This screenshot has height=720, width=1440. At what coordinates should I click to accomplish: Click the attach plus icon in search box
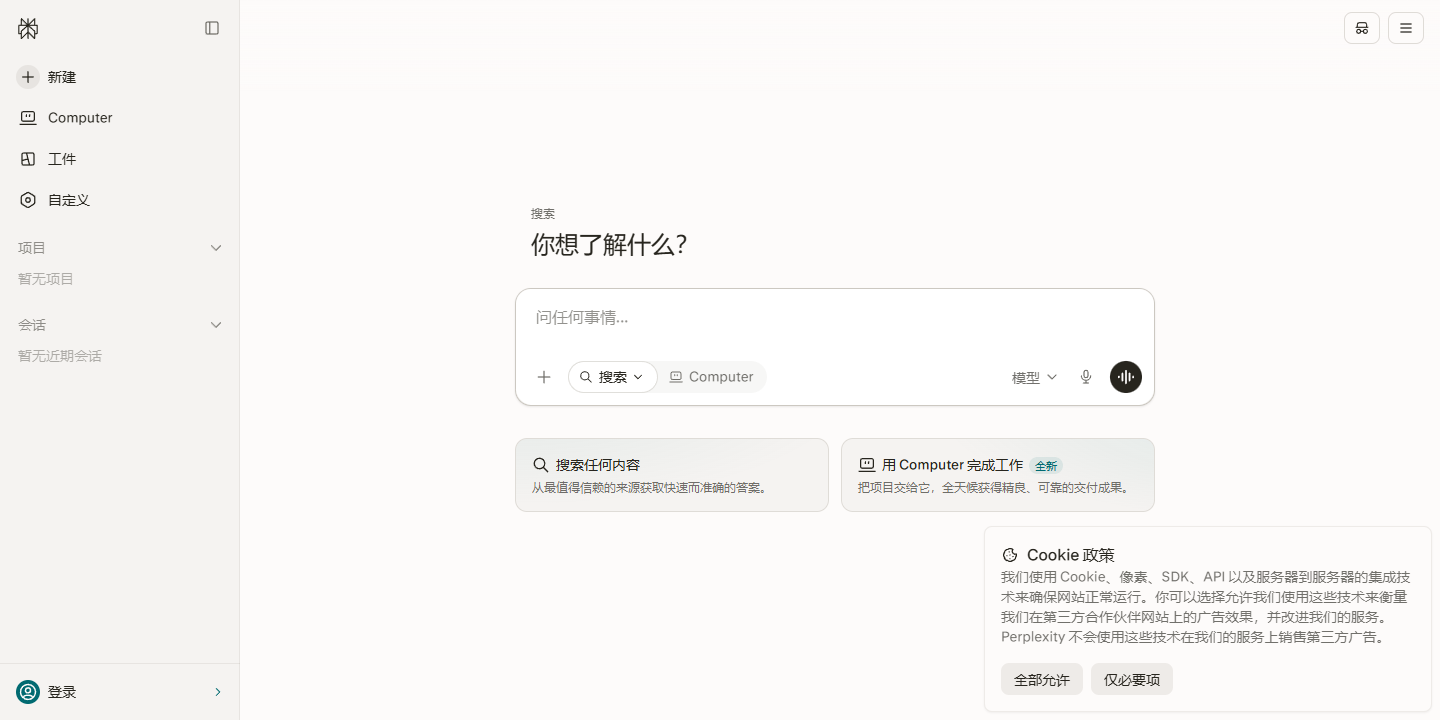point(544,377)
